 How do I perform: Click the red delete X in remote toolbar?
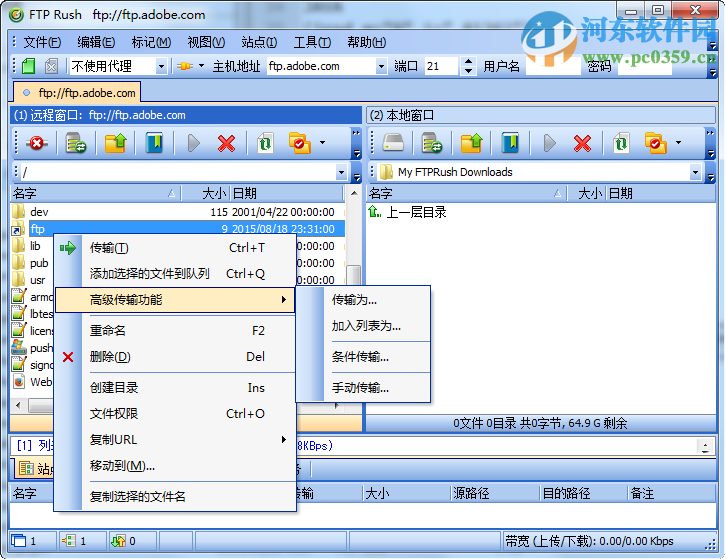pyautogui.click(x=226, y=143)
